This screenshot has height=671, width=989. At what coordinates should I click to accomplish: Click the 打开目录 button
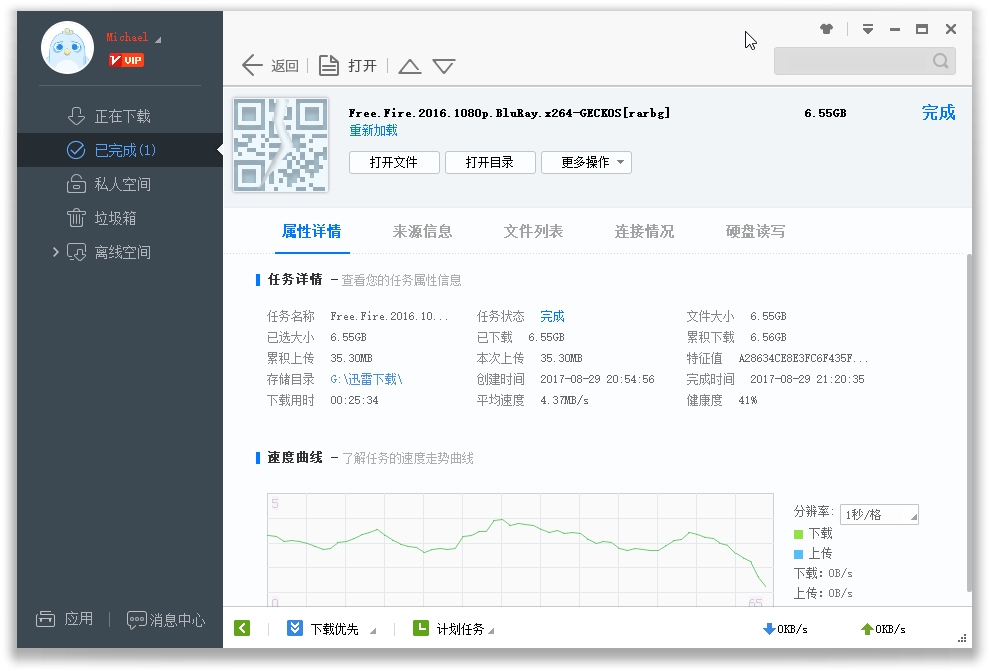(x=490, y=162)
